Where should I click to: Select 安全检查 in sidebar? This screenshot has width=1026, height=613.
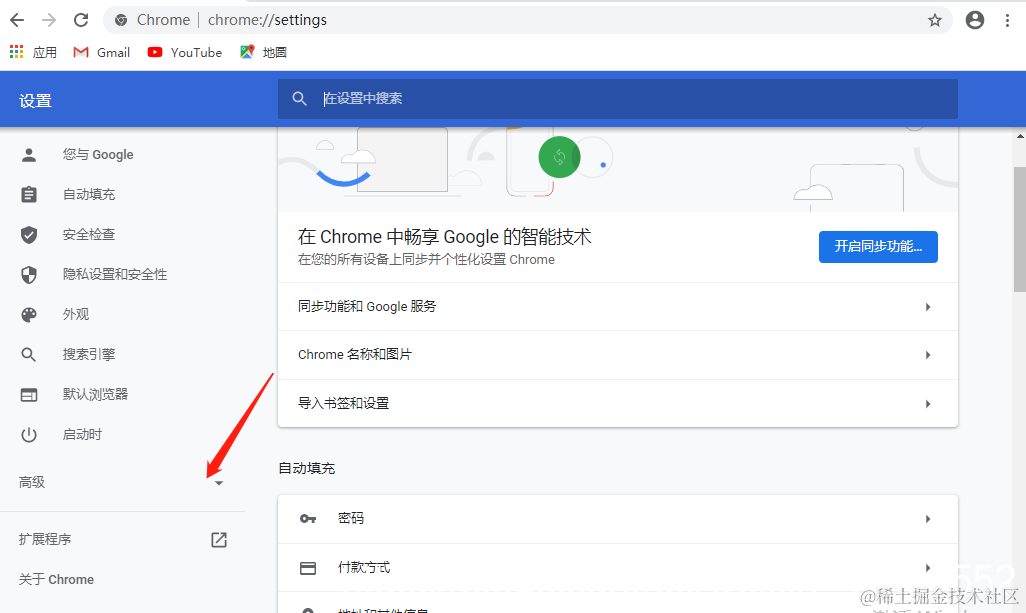(x=89, y=234)
